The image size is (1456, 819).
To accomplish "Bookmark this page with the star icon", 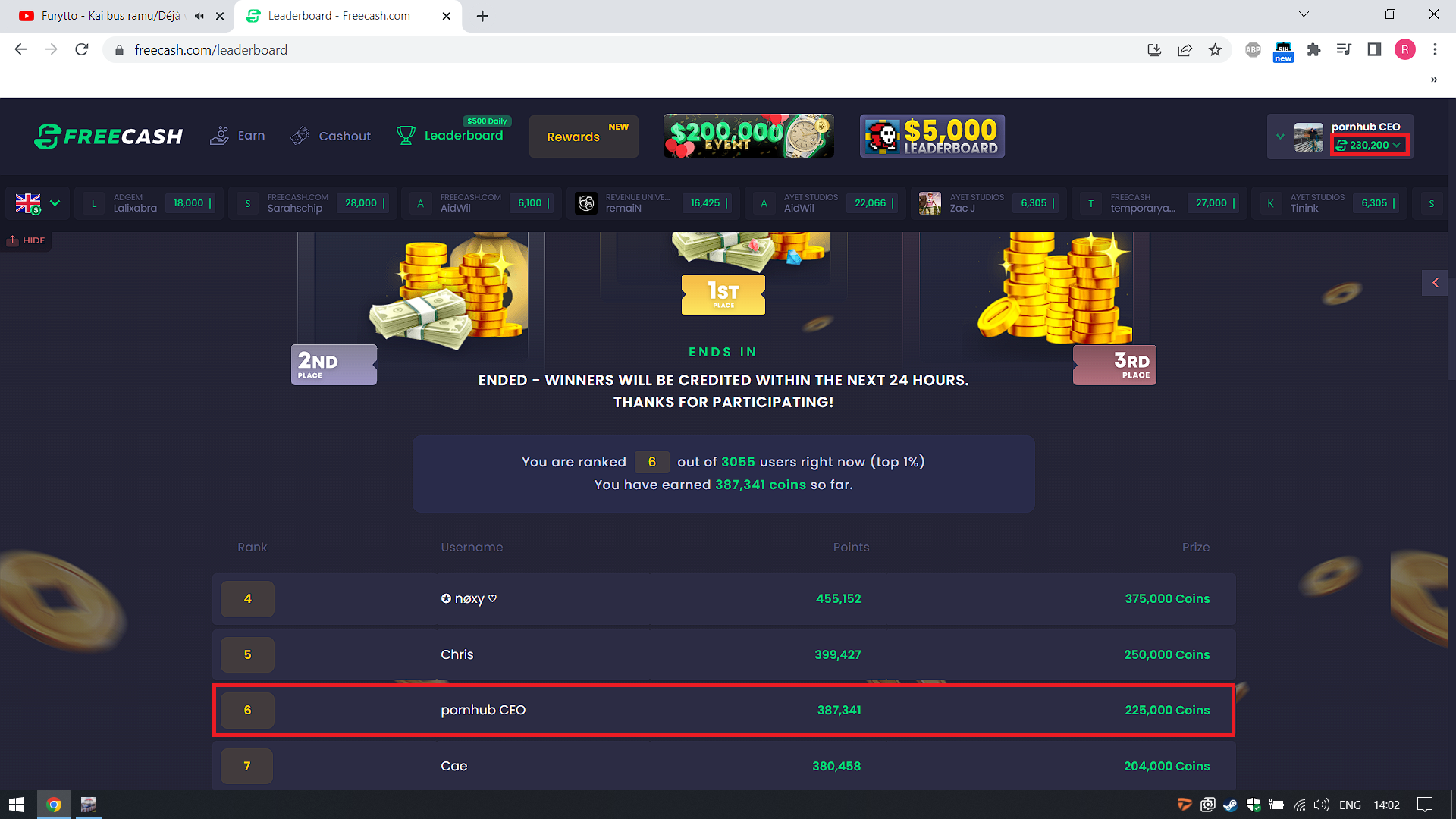I will point(1216,50).
